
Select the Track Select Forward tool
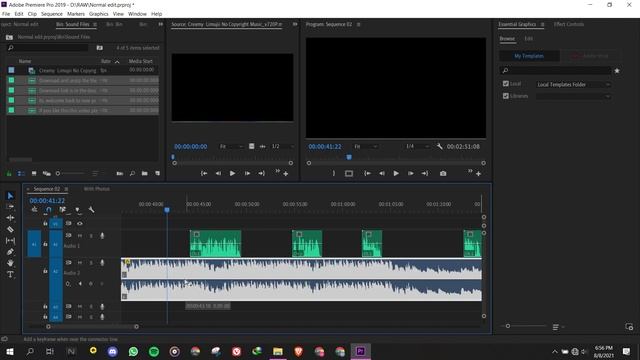pyautogui.click(x=10, y=207)
